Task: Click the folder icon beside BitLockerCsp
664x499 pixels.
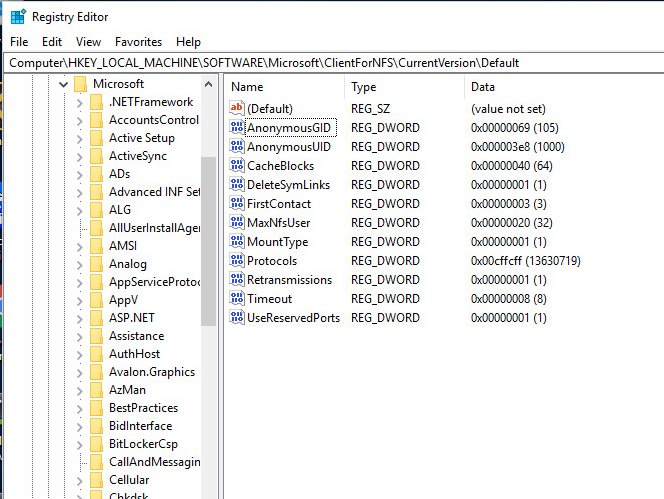Action: tap(96, 444)
